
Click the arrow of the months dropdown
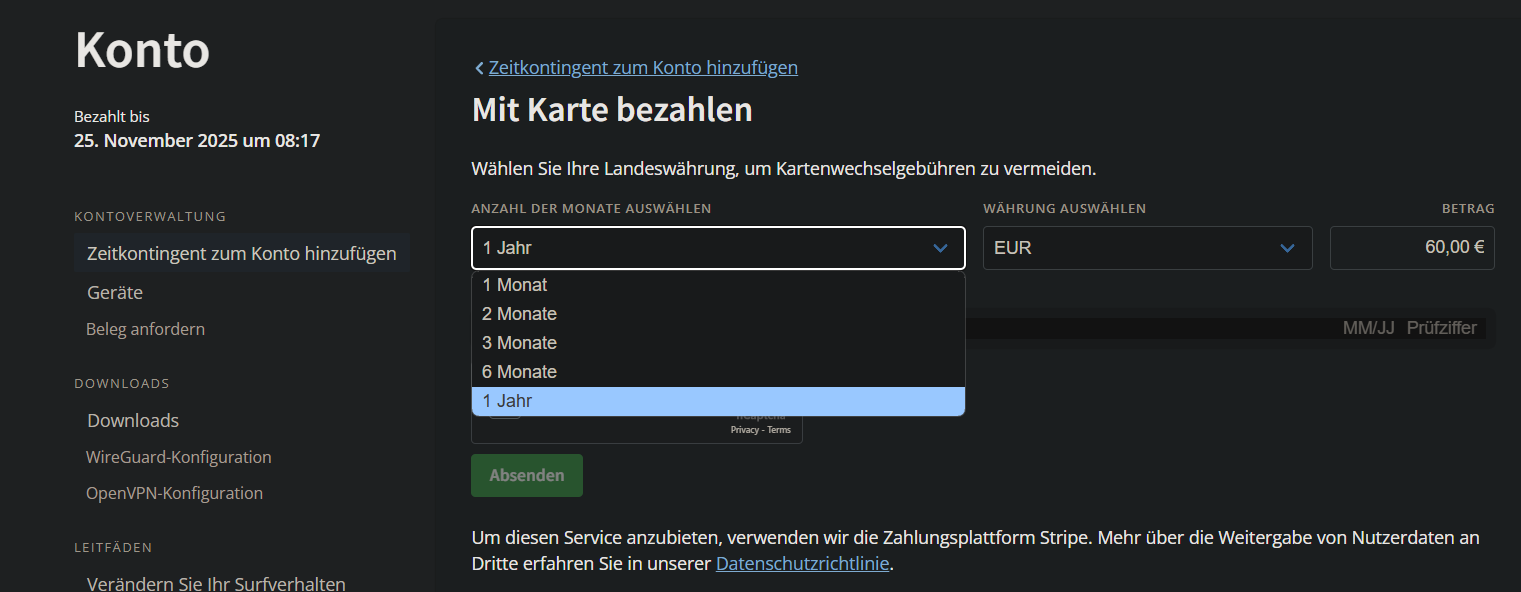940,248
